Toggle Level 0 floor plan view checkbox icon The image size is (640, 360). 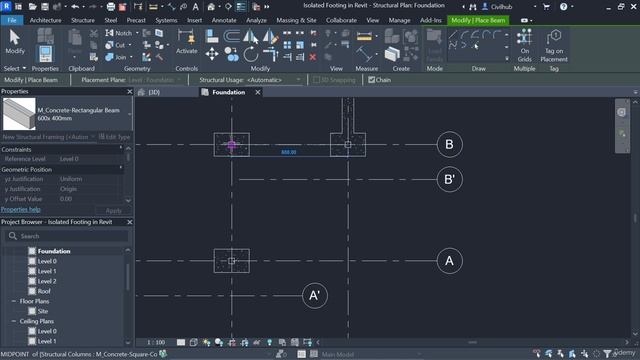32,261
